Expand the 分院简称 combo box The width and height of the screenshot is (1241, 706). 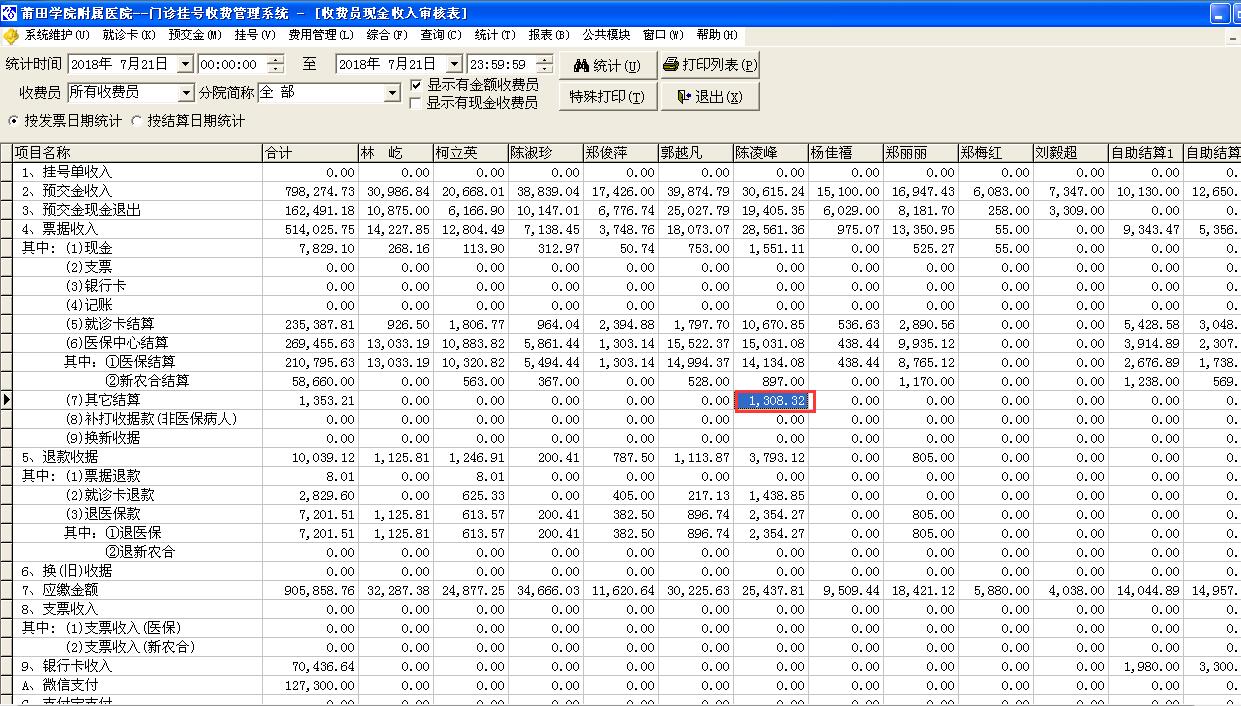point(393,93)
